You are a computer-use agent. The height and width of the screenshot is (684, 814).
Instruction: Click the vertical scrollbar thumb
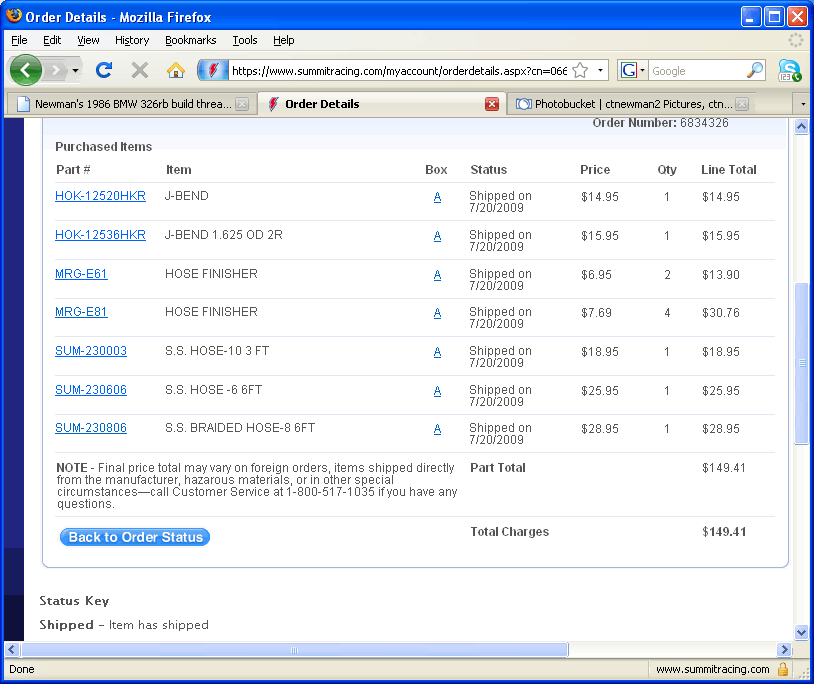[801, 363]
